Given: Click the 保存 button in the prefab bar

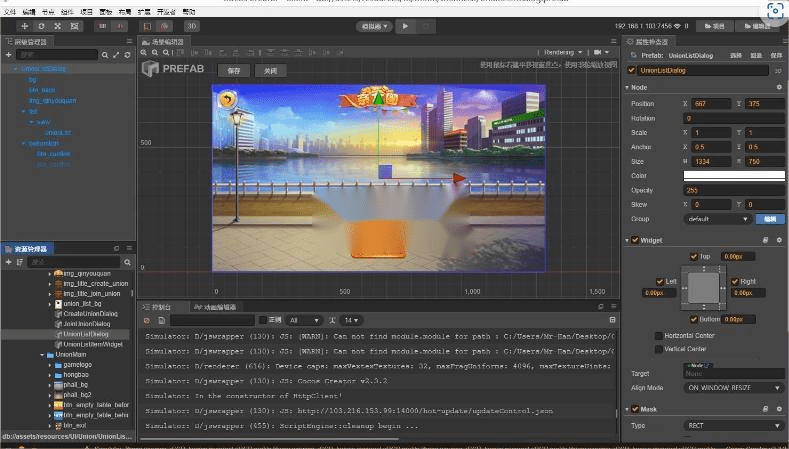Looking at the screenshot, I should pos(234,71).
